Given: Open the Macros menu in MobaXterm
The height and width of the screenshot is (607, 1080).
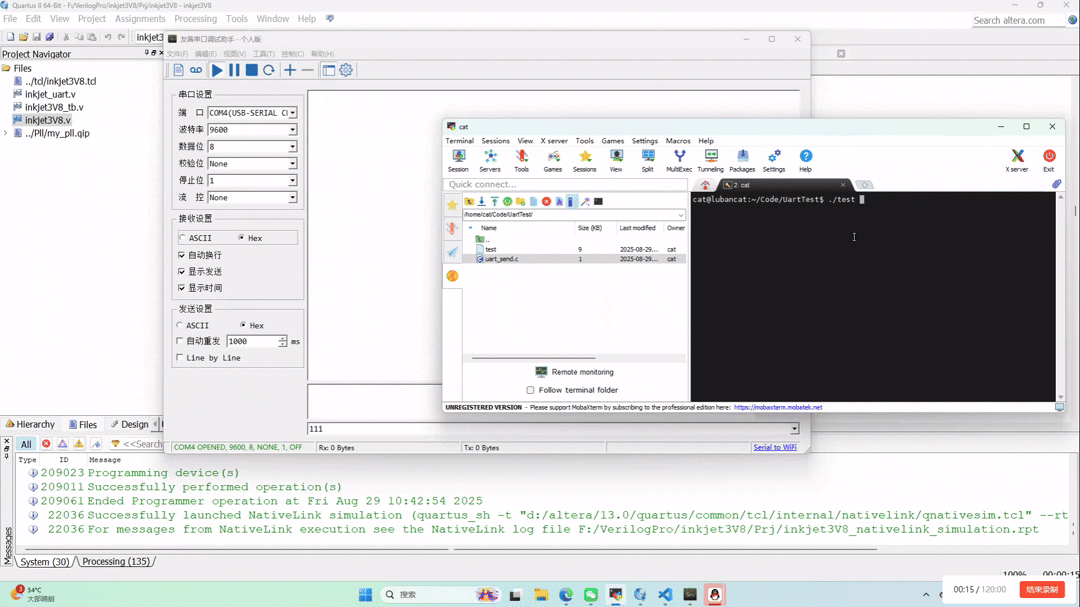Looking at the screenshot, I should 678,141.
